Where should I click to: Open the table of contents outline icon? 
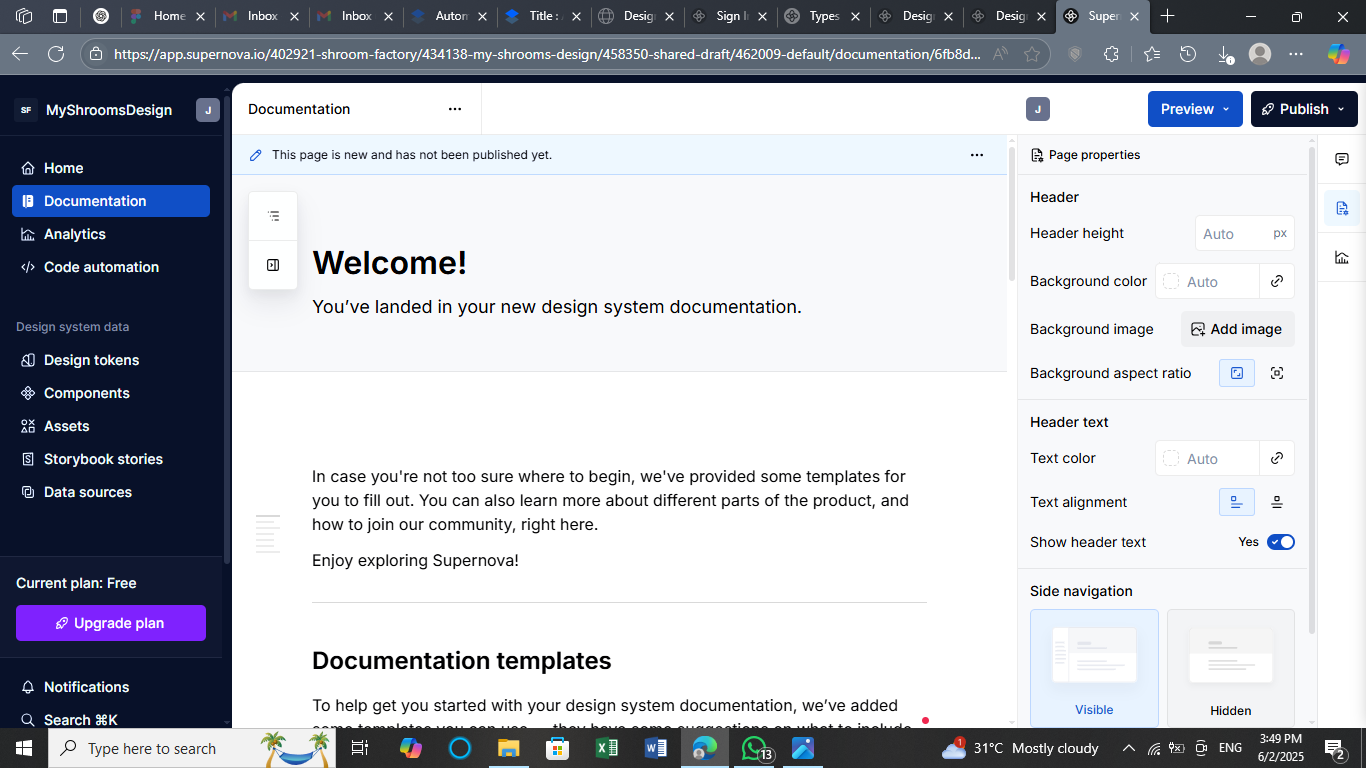272,215
